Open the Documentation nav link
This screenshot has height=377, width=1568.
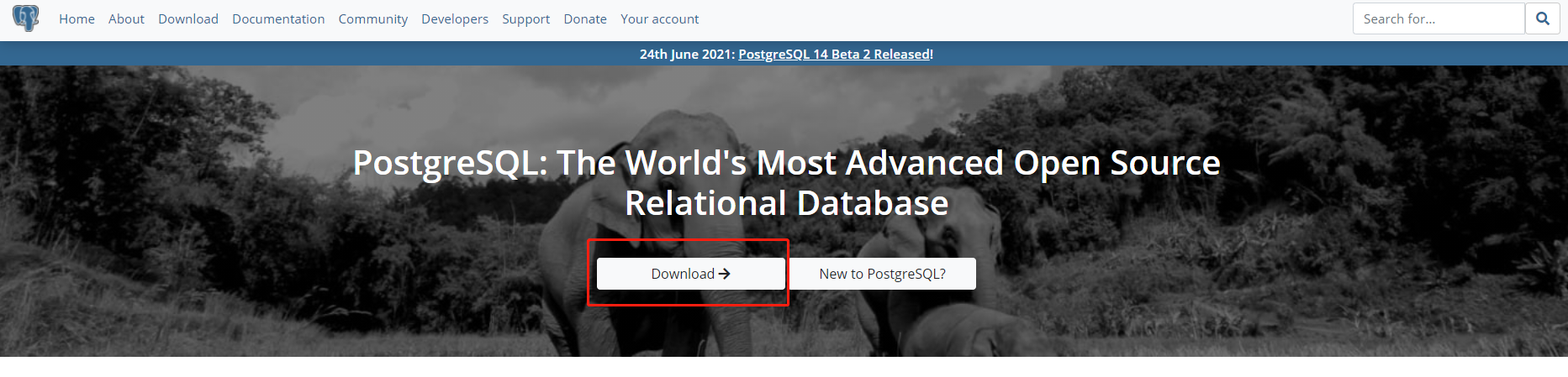click(278, 18)
